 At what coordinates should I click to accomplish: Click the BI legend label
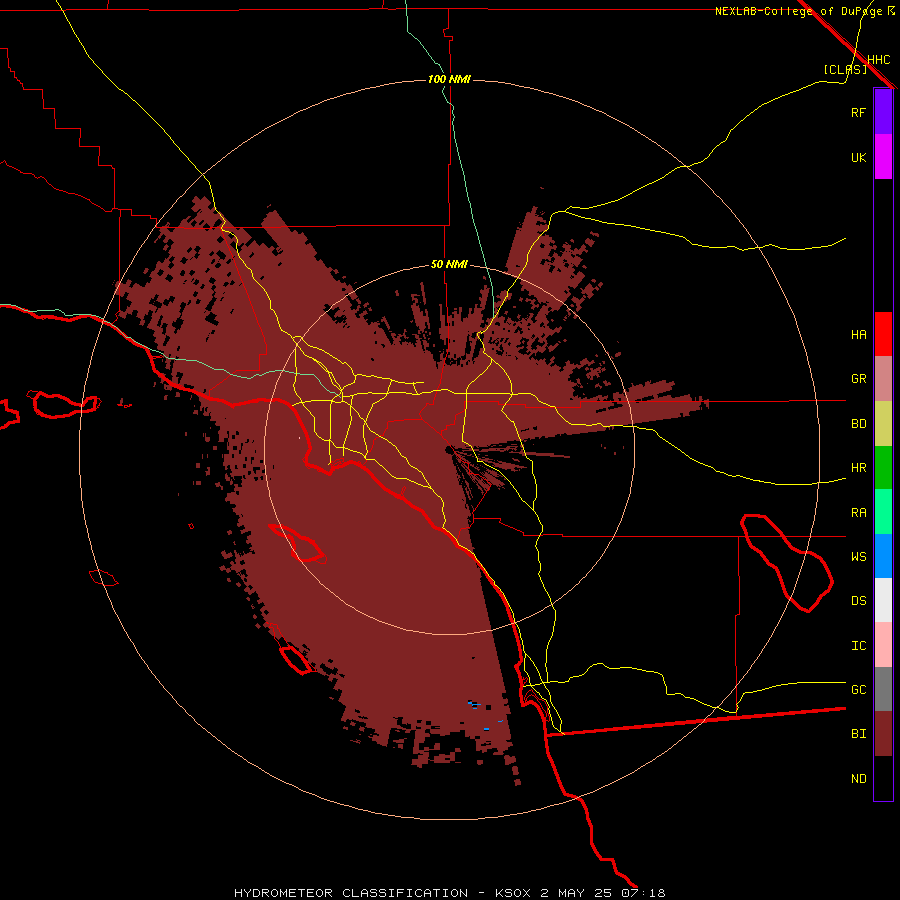pos(858,734)
